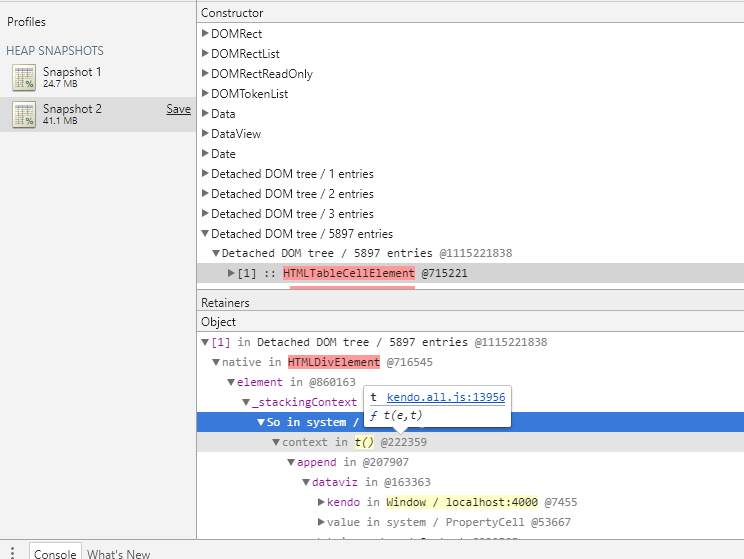The image size is (744, 559).
Task: Expand Detached DOM tree / 2 entries
Action: (x=205, y=193)
